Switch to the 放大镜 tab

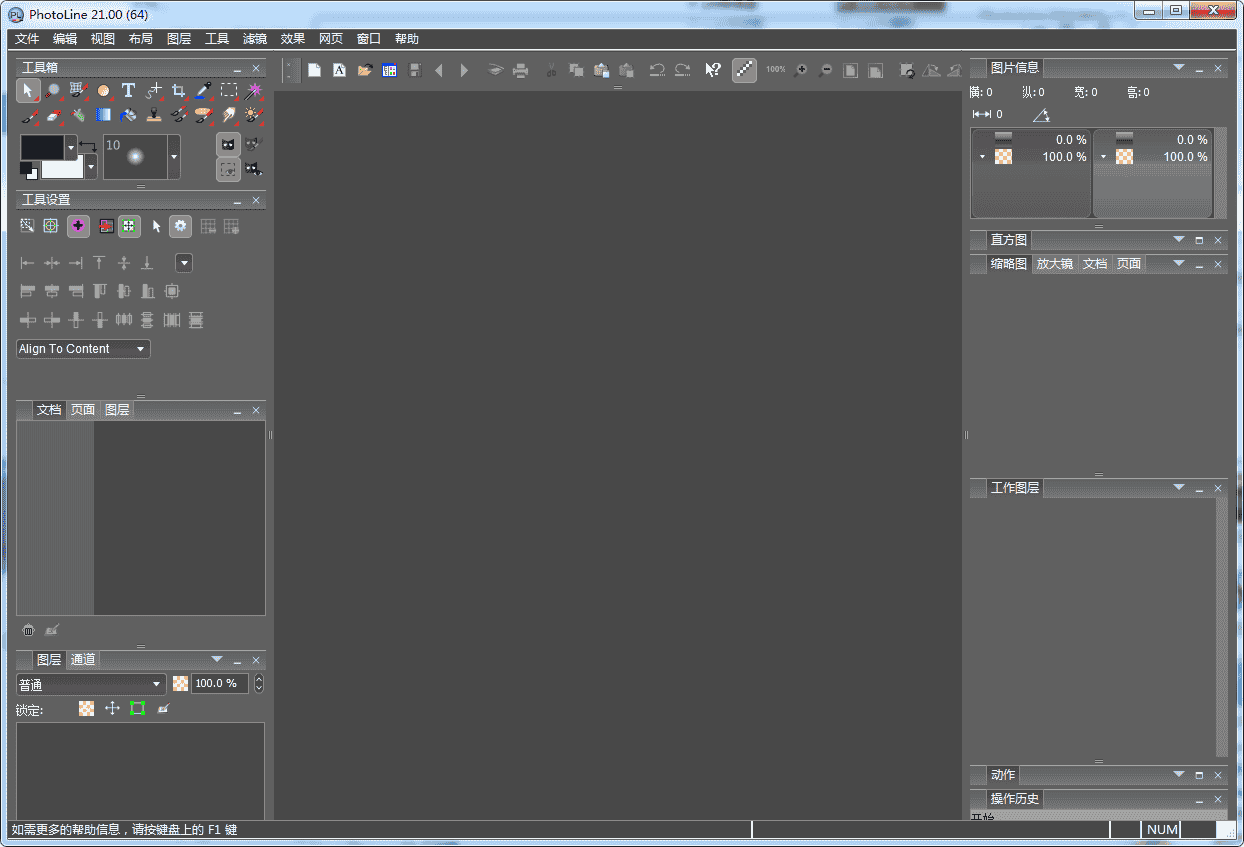(1054, 264)
